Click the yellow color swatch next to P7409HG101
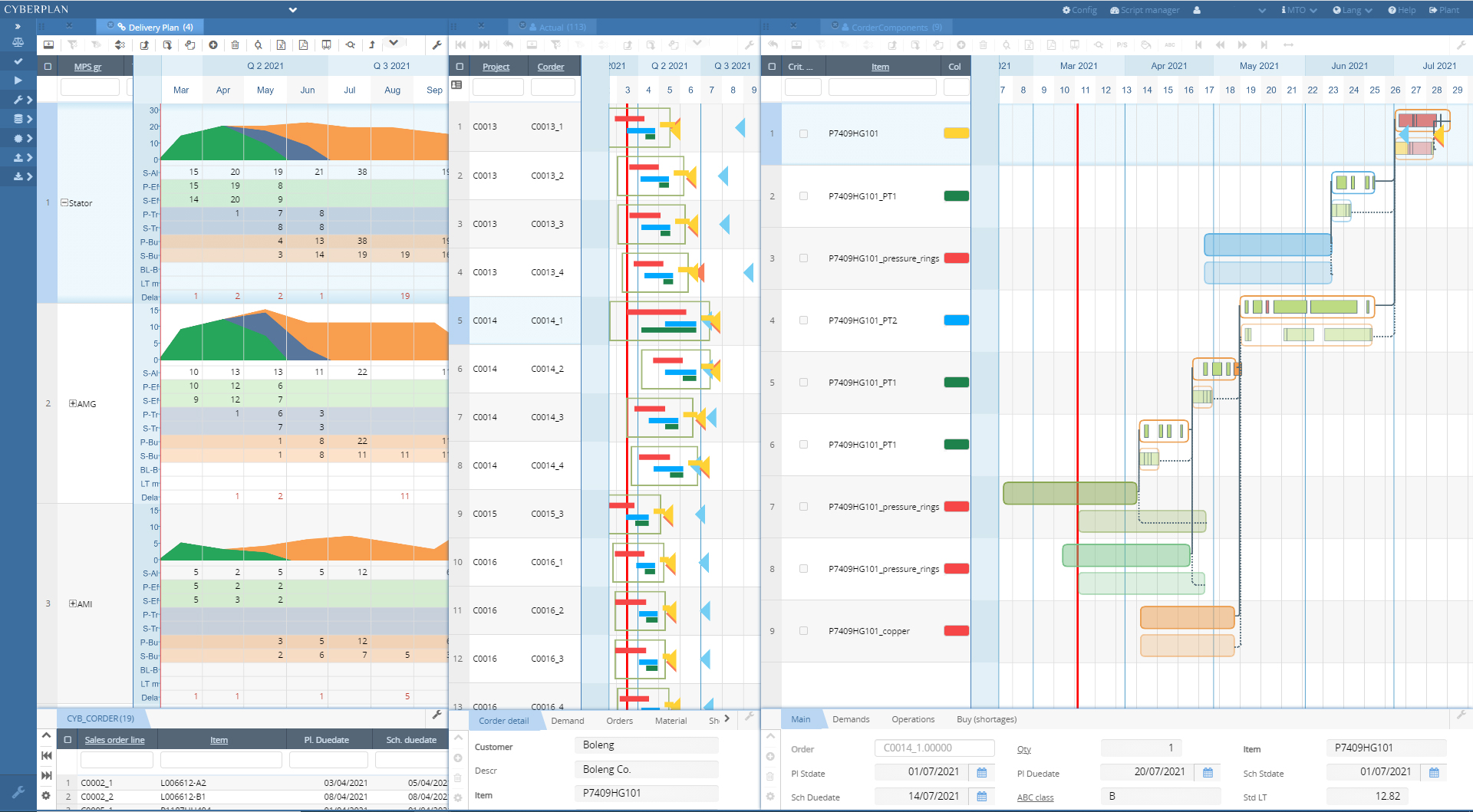1473x812 pixels. (955, 133)
